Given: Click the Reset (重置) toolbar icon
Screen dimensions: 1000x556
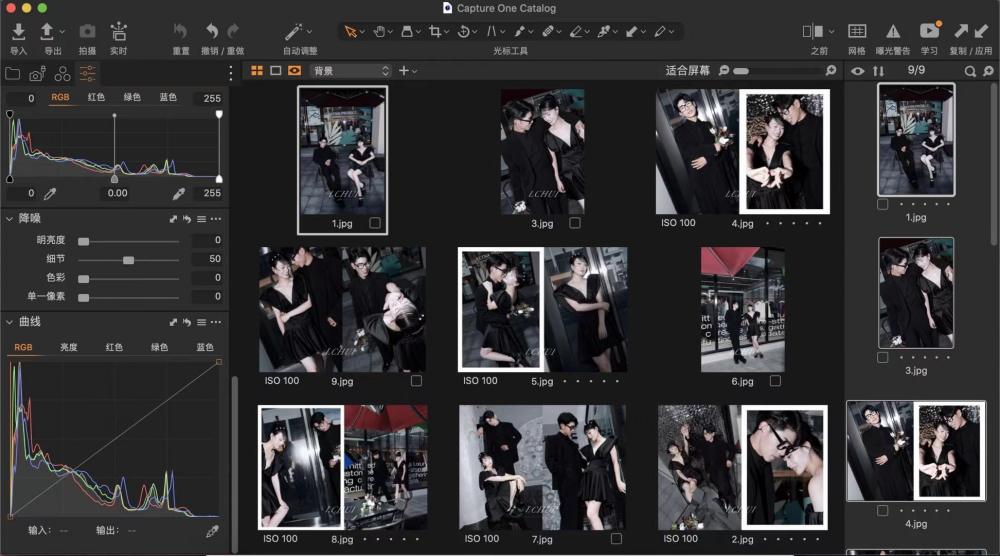Looking at the screenshot, I should point(180,32).
